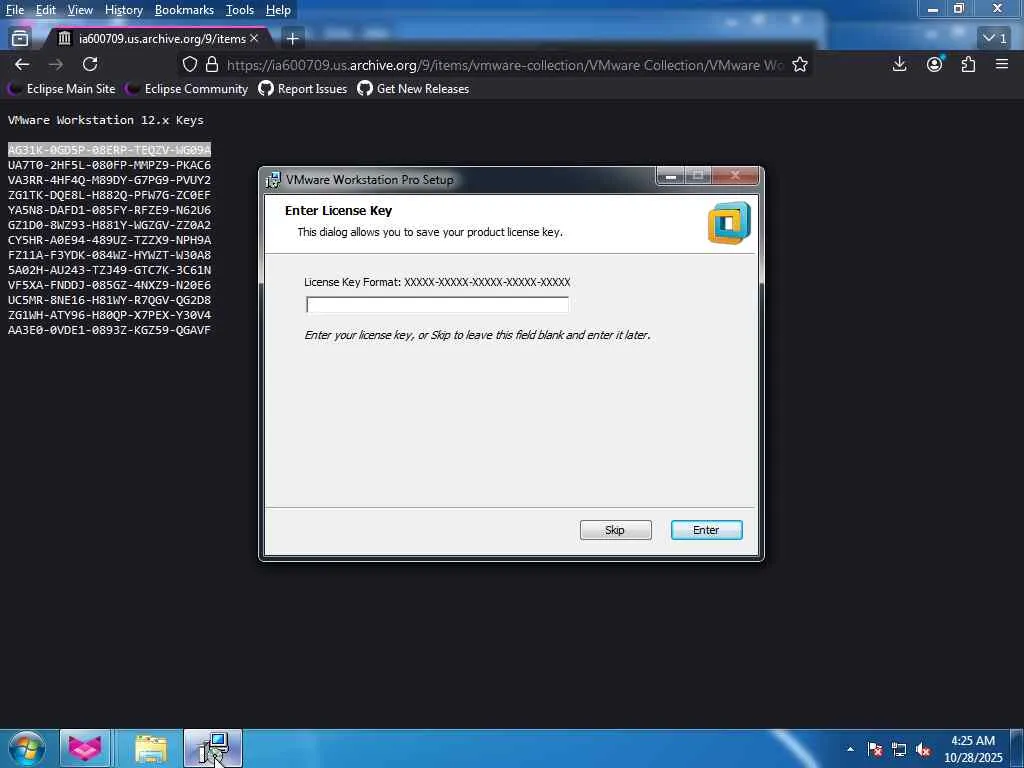Bookmark this page with the star
1024x768 pixels.
tap(800, 64)
